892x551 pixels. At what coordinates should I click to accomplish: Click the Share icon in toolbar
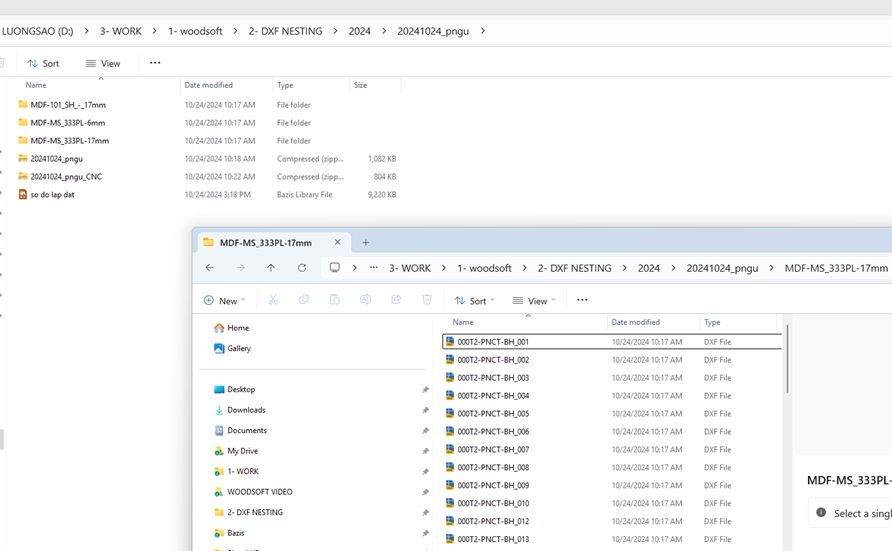tap(396, 300)
